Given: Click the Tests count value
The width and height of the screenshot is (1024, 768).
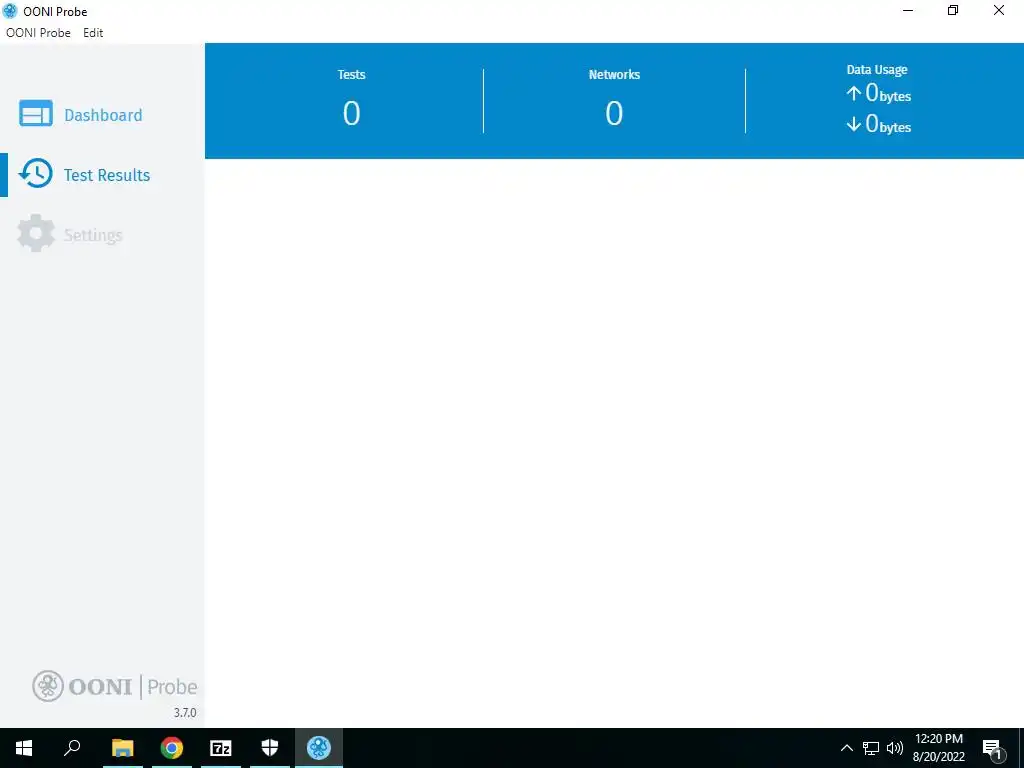Looking at the screenshot, I should pos(351,114).
